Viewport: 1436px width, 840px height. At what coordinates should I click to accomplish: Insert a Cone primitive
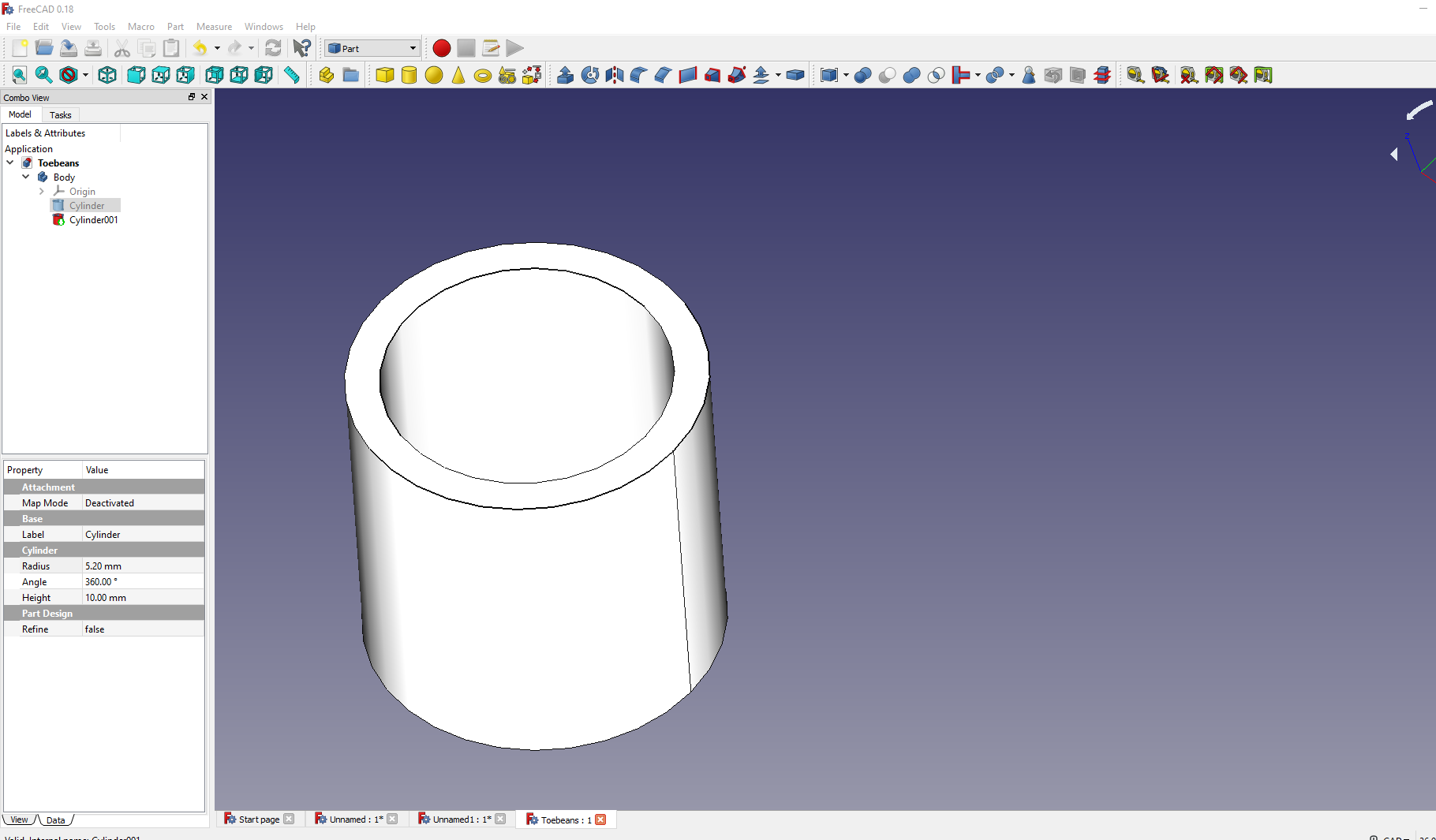coord(458,75)
